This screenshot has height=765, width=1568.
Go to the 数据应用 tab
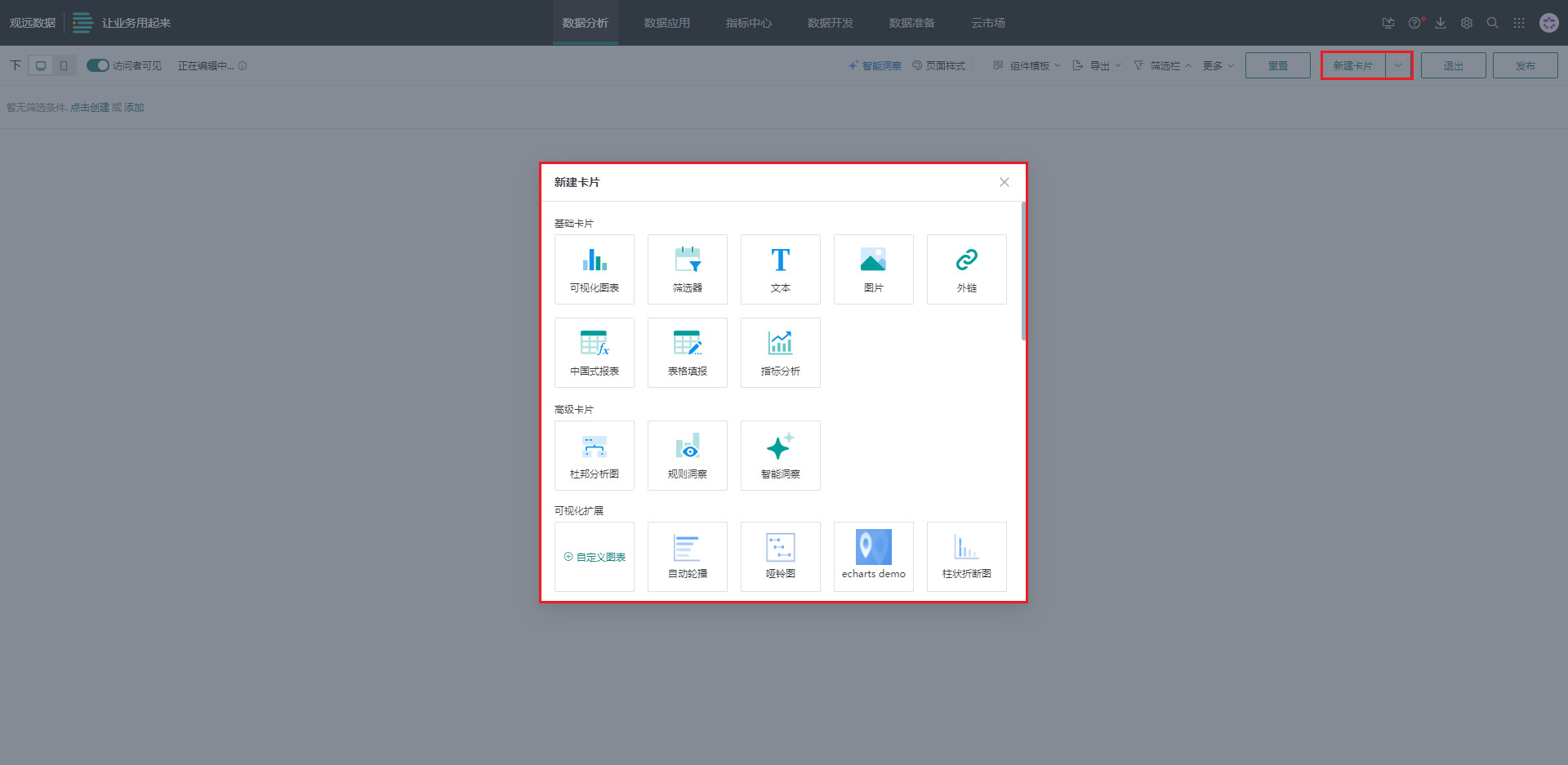[x=666, y=23]
